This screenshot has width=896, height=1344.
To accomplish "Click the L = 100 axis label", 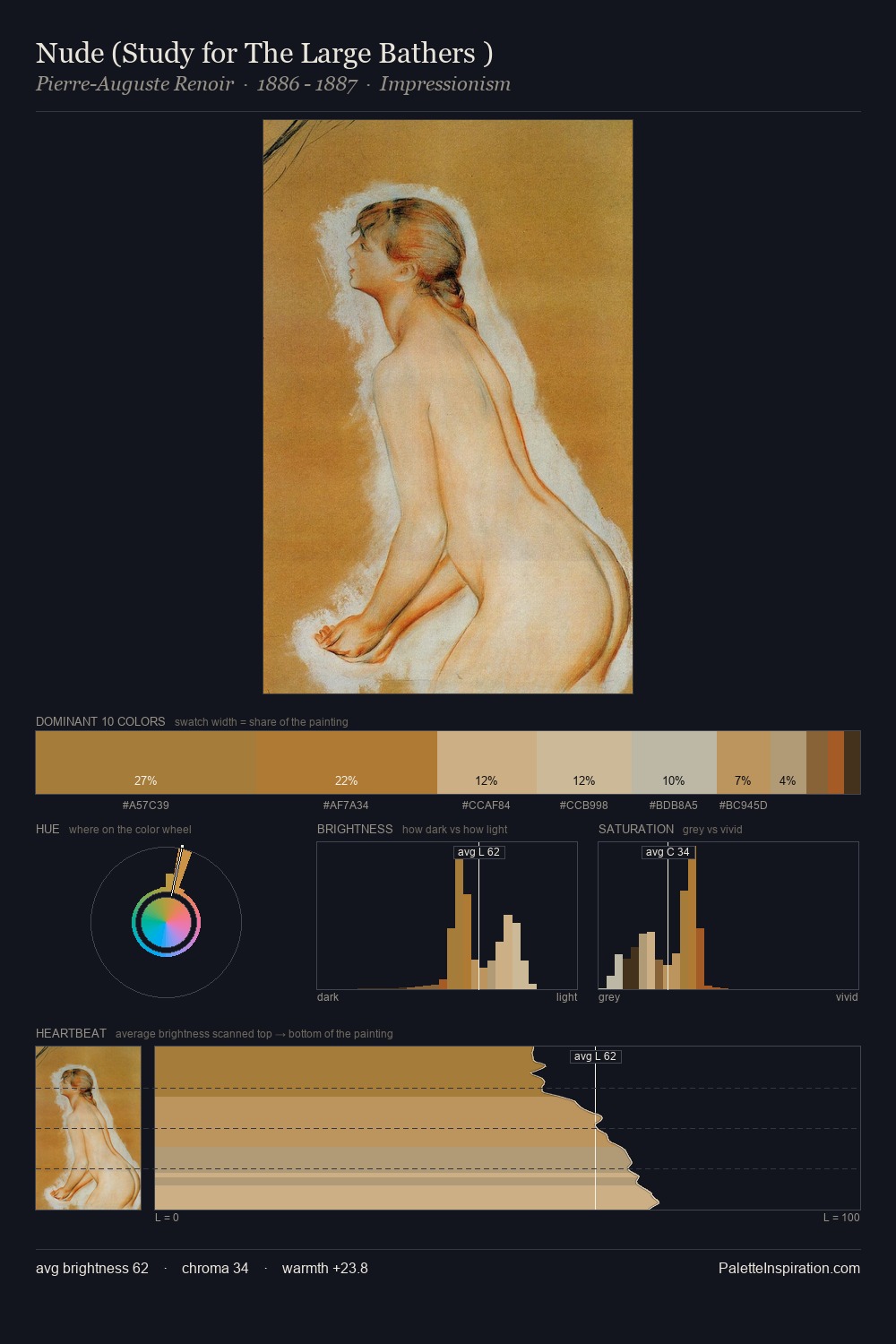I will coord(841,1218).
